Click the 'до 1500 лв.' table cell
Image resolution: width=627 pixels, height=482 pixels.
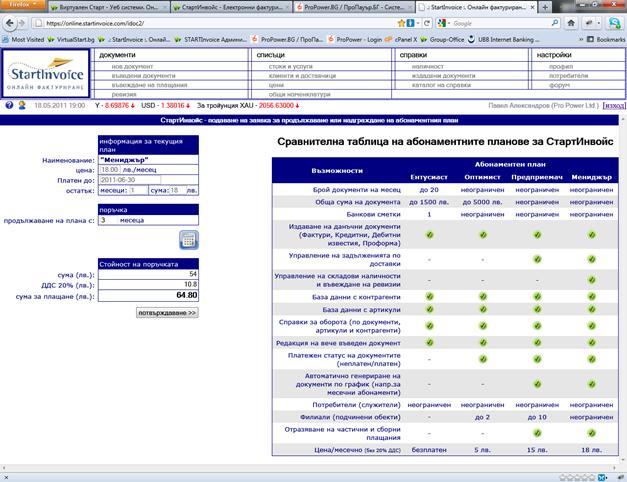coord(429,202)
